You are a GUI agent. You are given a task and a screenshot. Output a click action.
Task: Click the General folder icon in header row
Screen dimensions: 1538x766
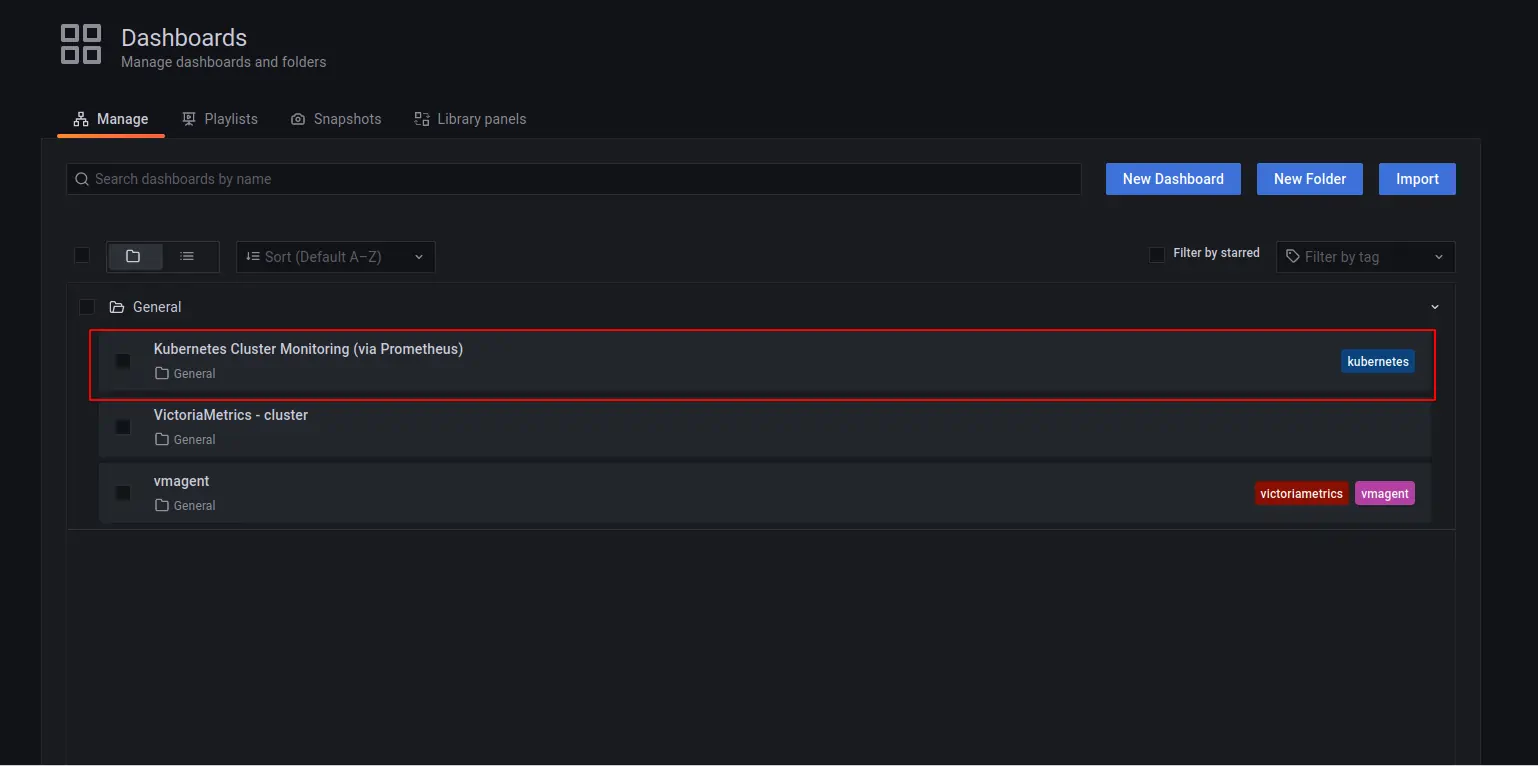(x=117, y=307)
